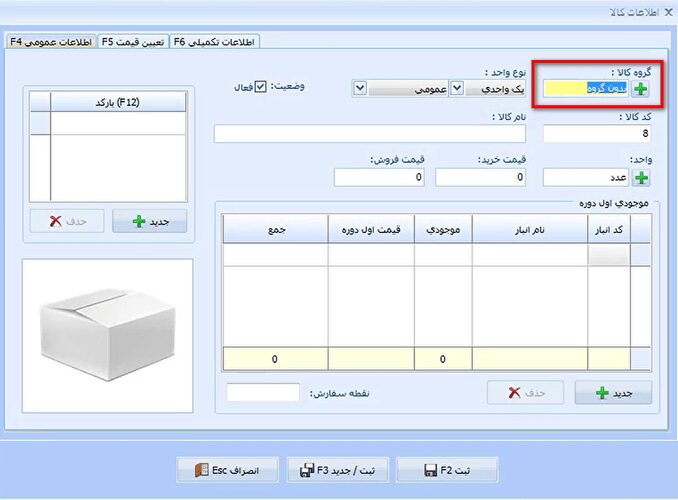This screenshot has width=678, height=500.
Task: Click the قیمت فروش input field
Action: [379, 177]
